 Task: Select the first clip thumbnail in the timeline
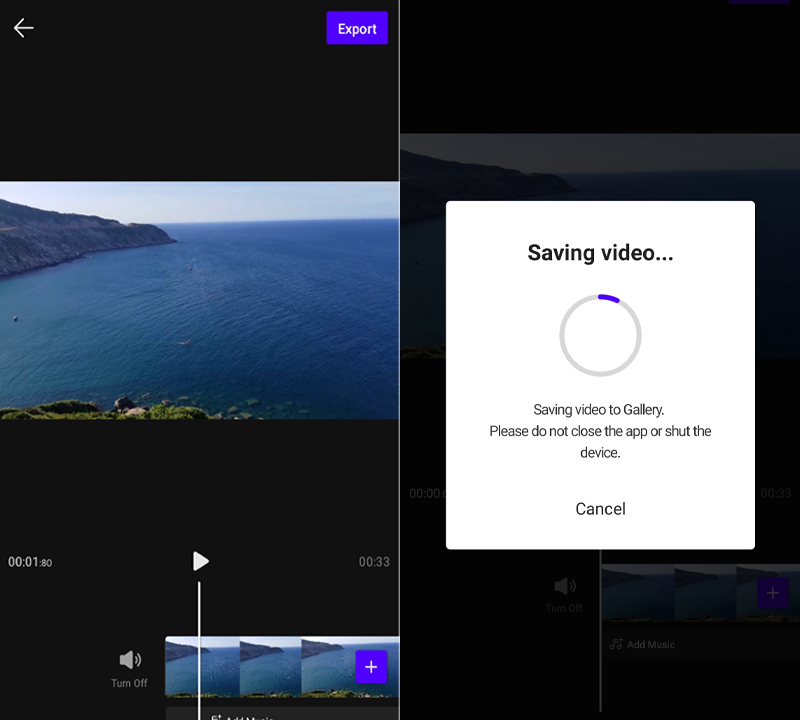(202, 666)
